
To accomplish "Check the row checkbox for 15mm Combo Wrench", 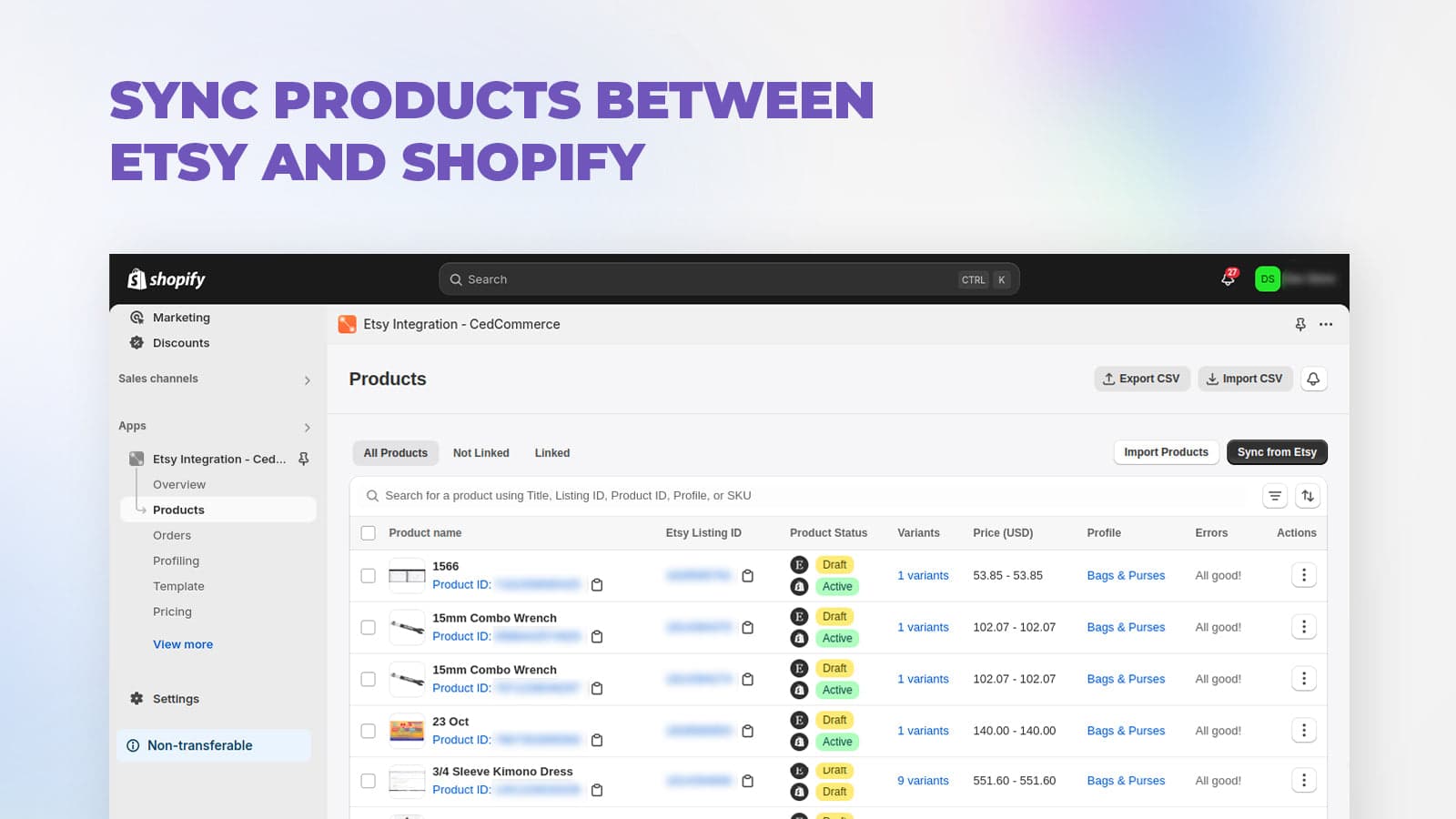I will click(369, 626).
